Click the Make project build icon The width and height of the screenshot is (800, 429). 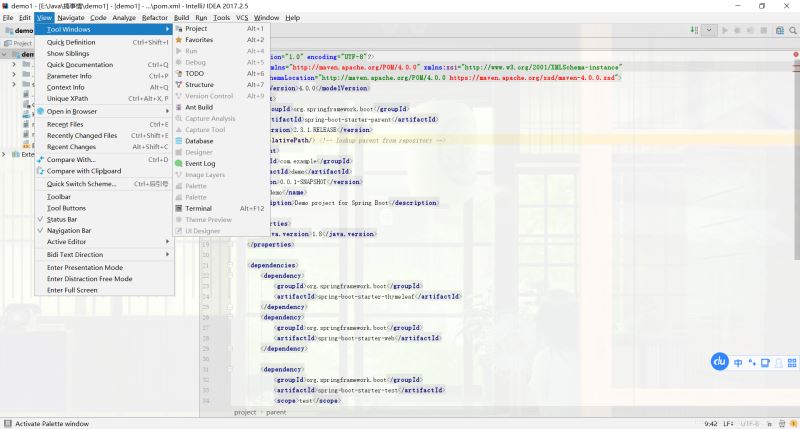point(694,31)
